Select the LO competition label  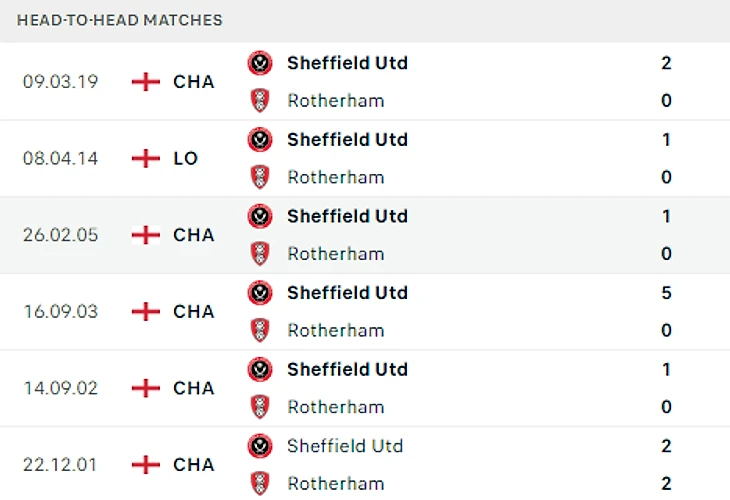pyautogui.click(x=186, y=158)
